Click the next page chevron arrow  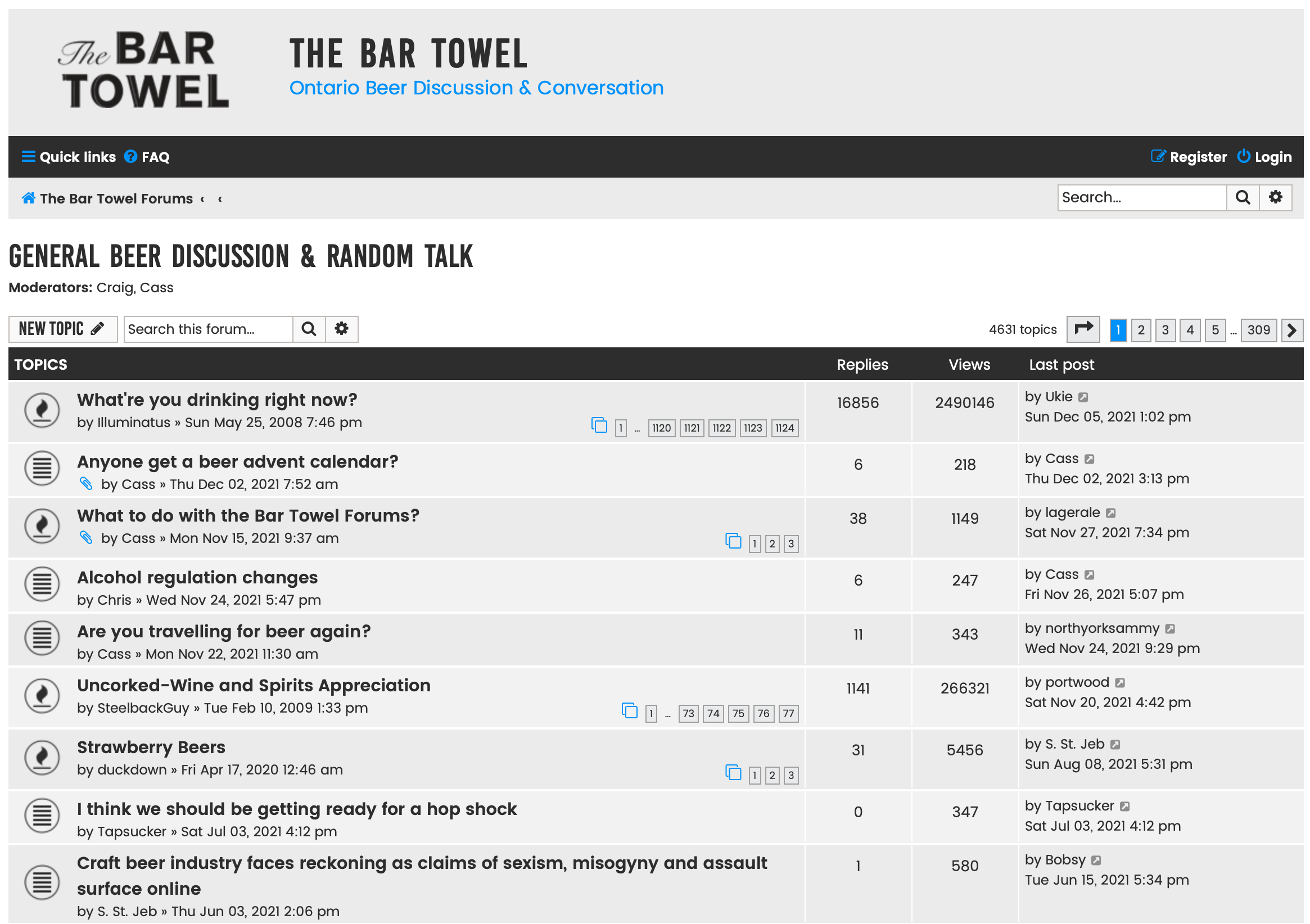point(1293,330)
